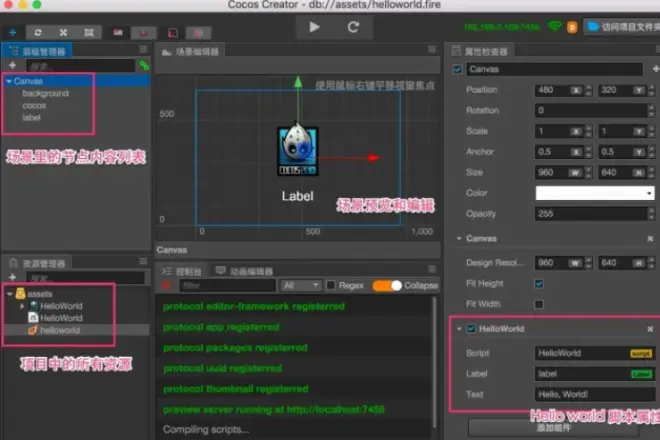This screenshot has height=440, width=660.
Task: Select the move transform tool in toolbar
Action: [x=12, y=32]
